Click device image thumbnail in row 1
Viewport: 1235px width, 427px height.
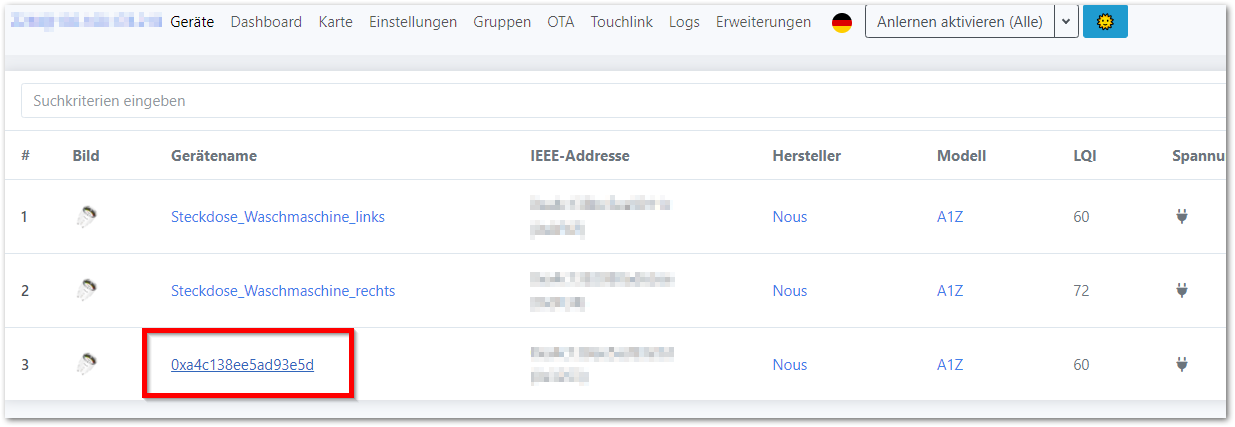(87, 216)
